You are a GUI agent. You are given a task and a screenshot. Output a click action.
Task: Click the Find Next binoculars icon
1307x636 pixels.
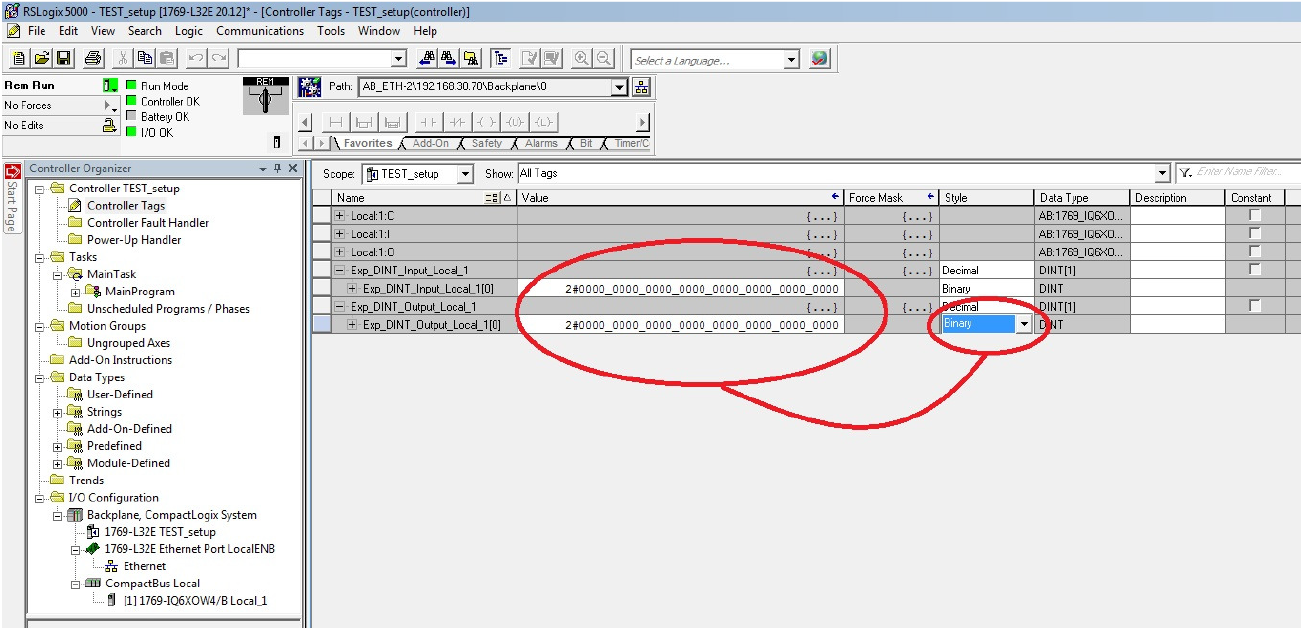coord(449,59)
